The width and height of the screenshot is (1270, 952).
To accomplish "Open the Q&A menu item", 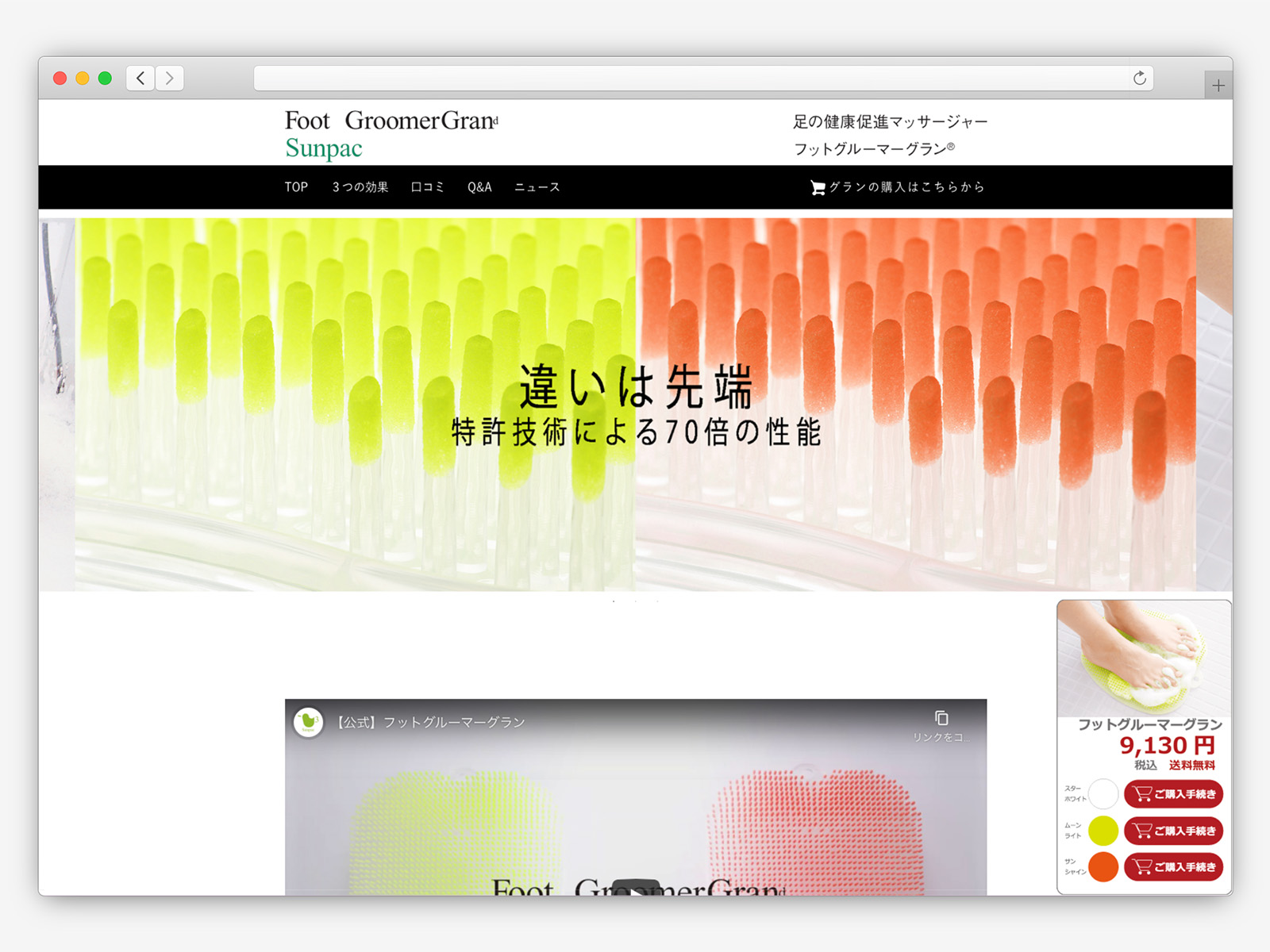I will click(479, 187).
